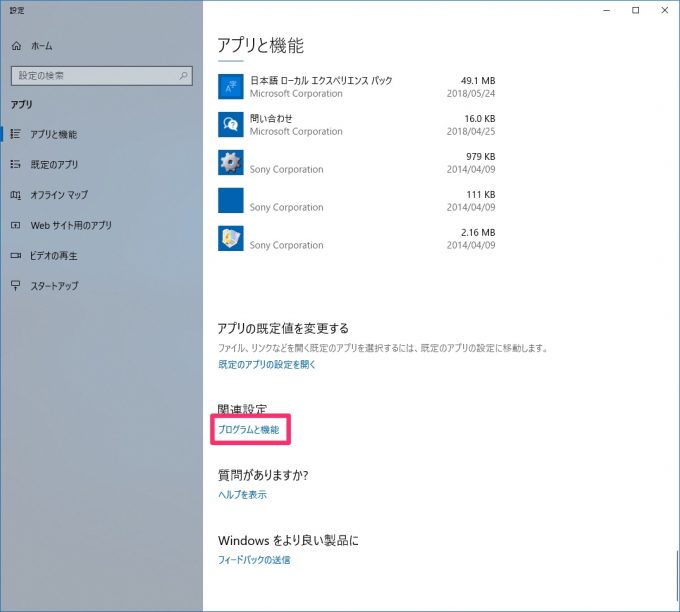
Task: Click the 問い合わせ app icon
Action: point(230,124)
